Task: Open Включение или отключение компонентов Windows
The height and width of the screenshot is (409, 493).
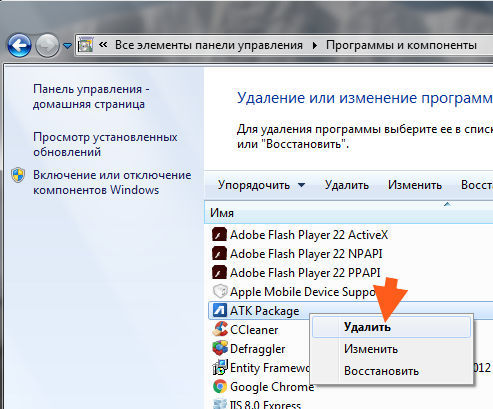Action: [112, 182]
